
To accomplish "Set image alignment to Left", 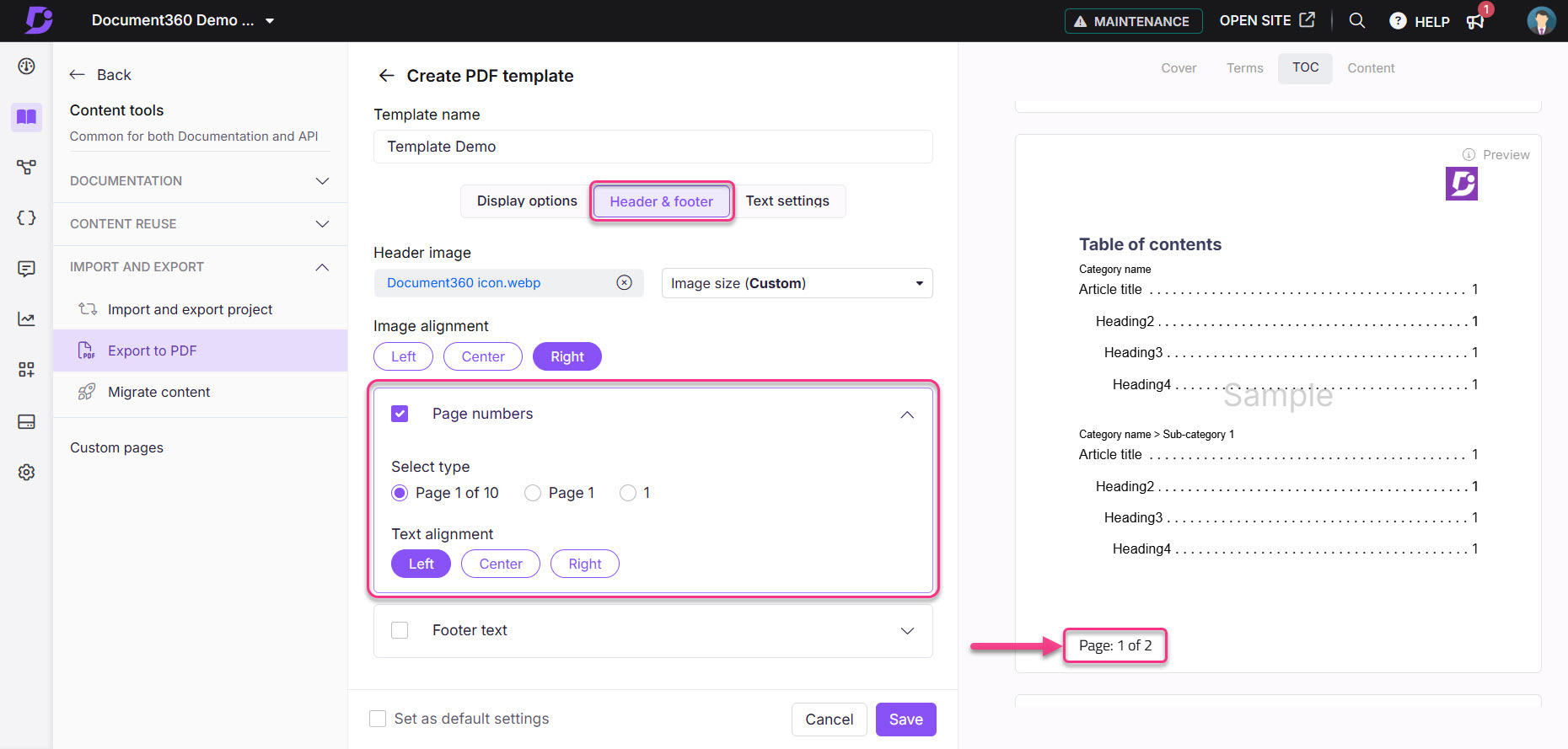I will (403, 356).
